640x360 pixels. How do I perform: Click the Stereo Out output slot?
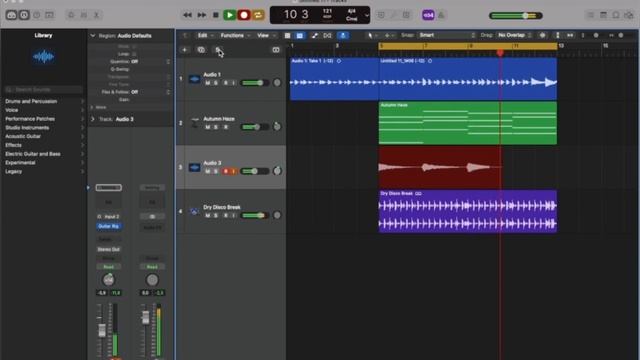(109, 249)
